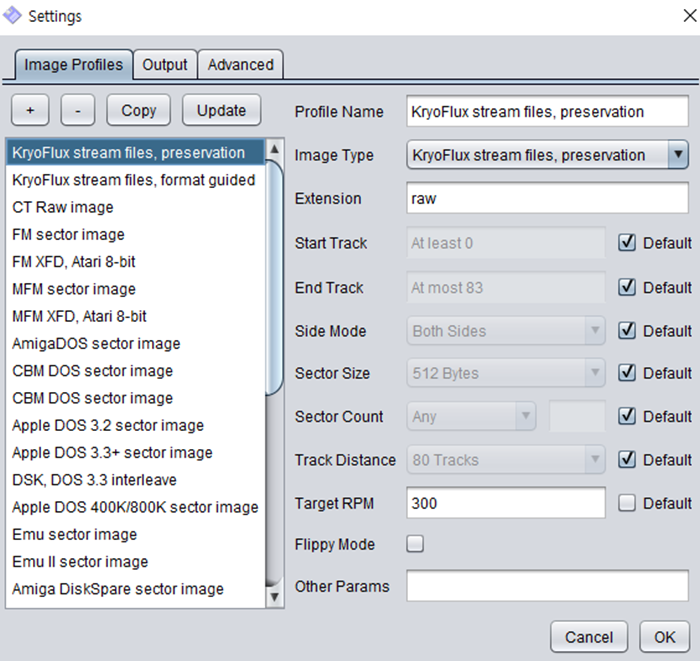Switch to the Advanced tab
700x661 pixels.
[241, 65]
